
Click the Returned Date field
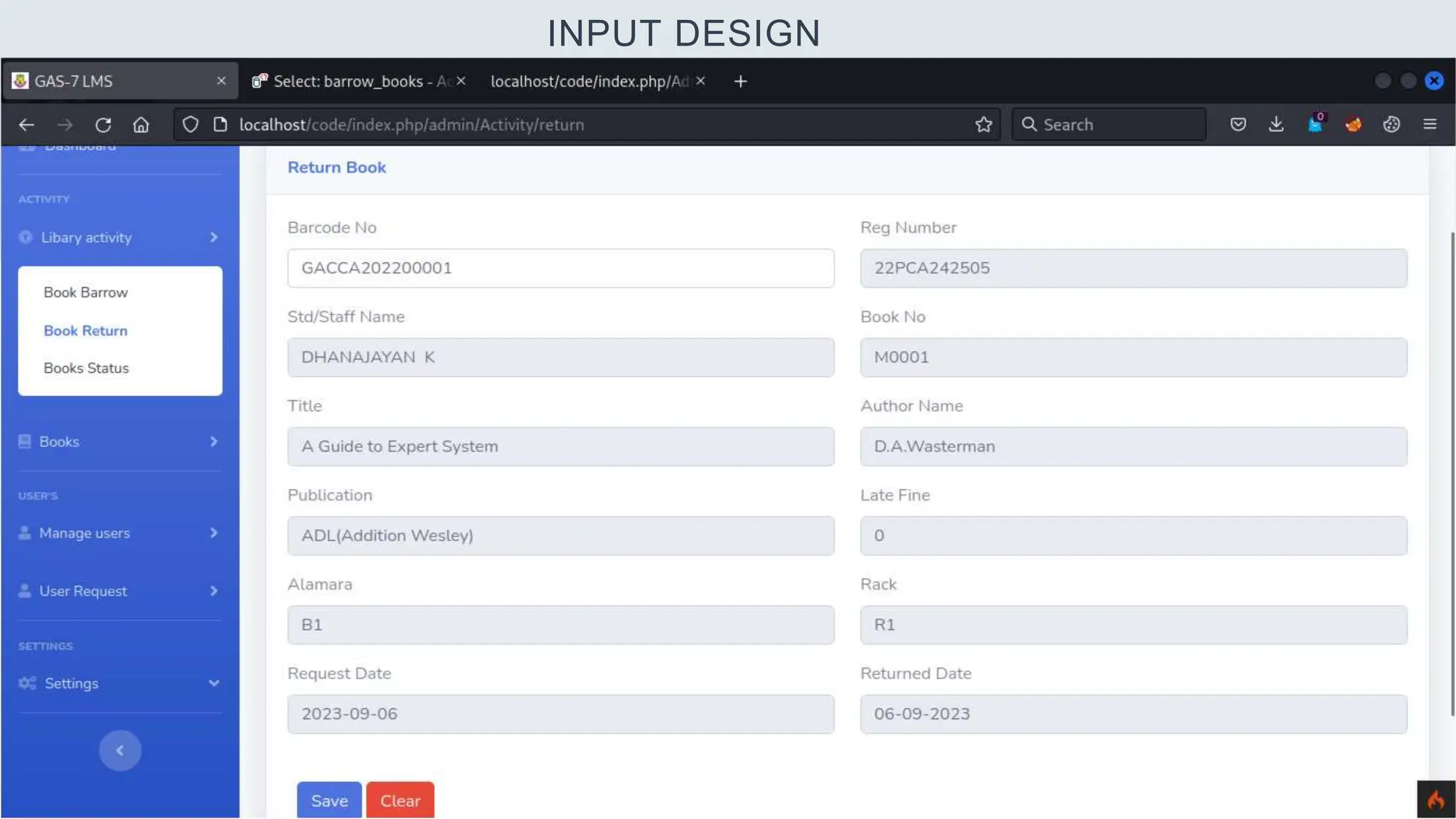pos(1134,714)
